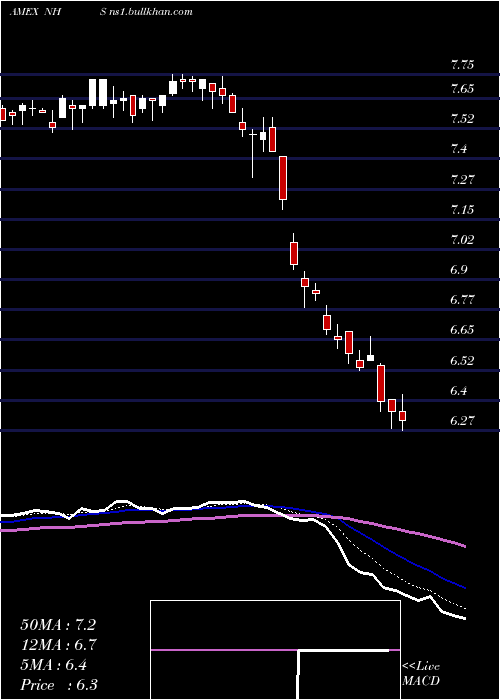The width and height of the screenshot is (500, 700).
Task: Click the thick white 5MA line at its right end
Action: click(463, 618)
